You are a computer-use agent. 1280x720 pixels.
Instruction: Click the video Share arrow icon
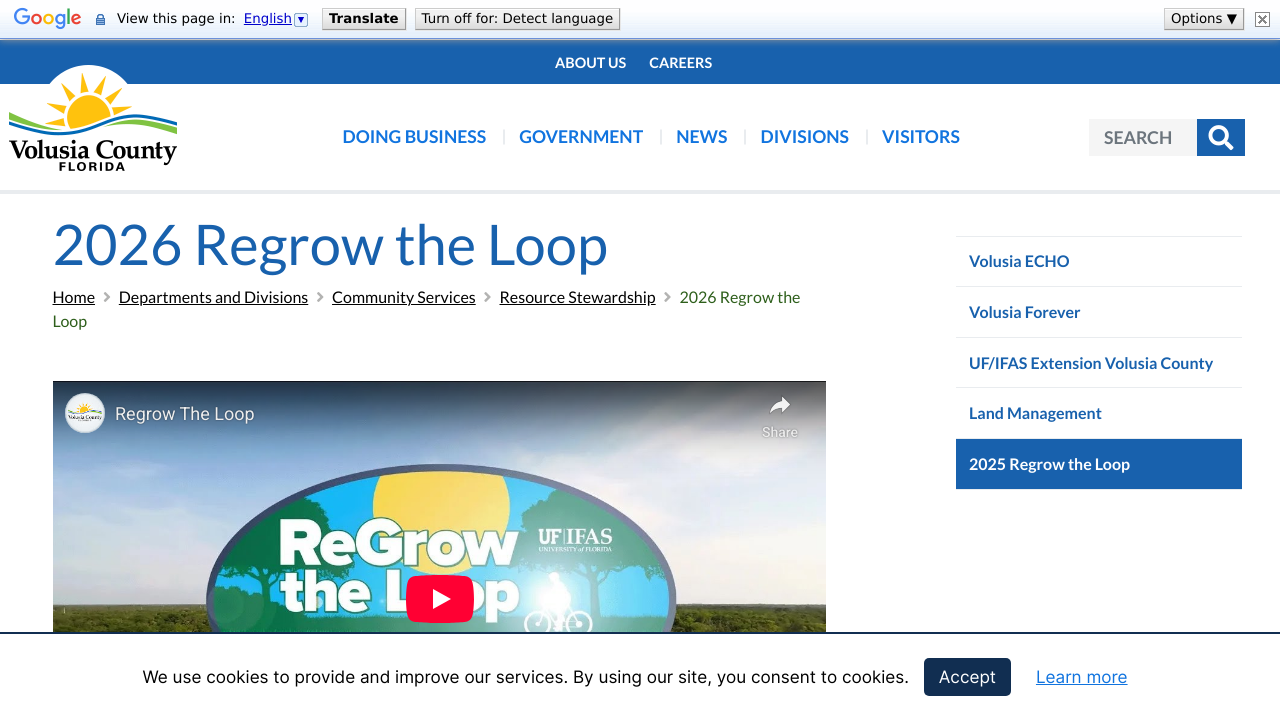tap(780, 405)
